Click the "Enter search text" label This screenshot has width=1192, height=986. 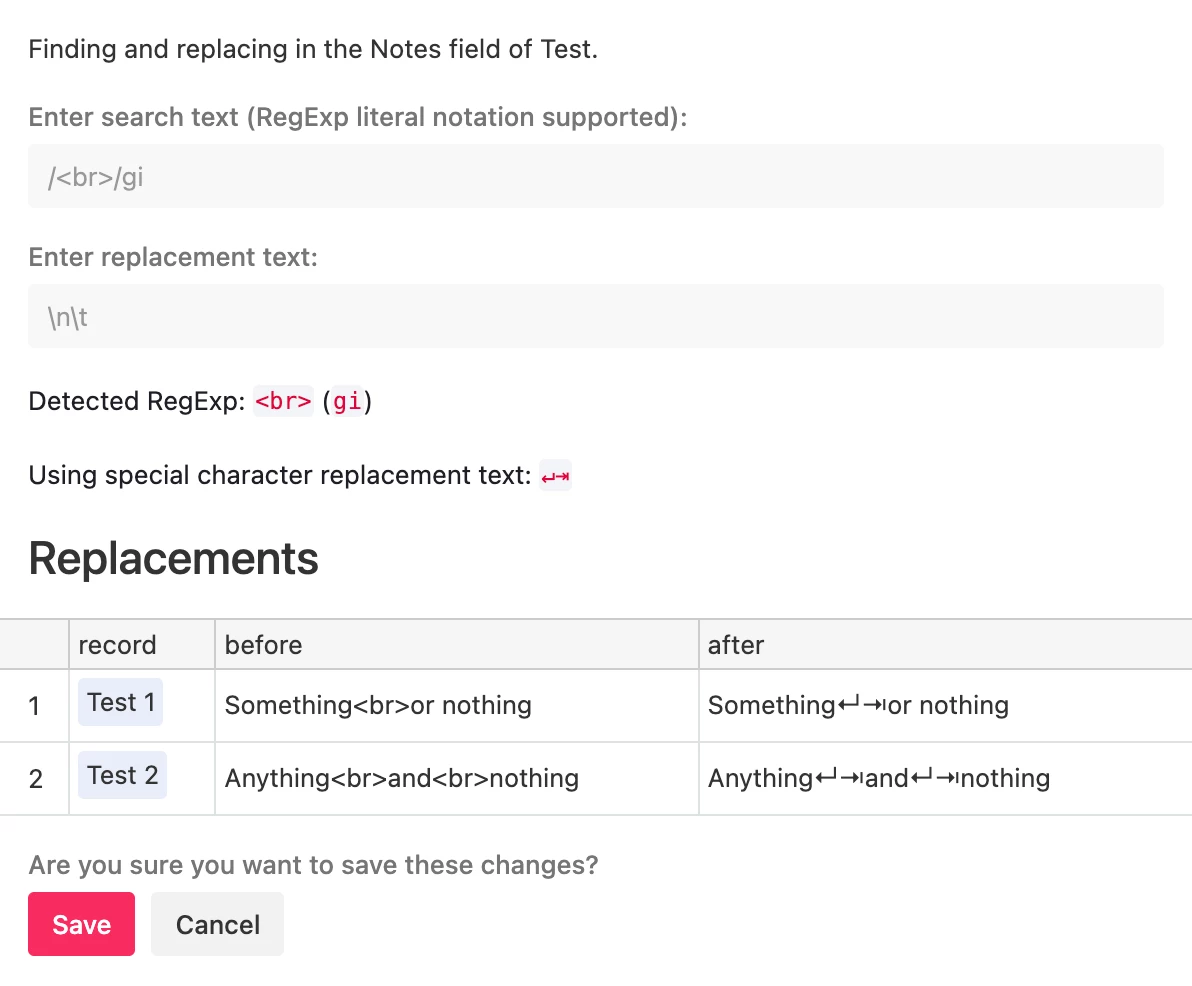[x=358, y=118]
